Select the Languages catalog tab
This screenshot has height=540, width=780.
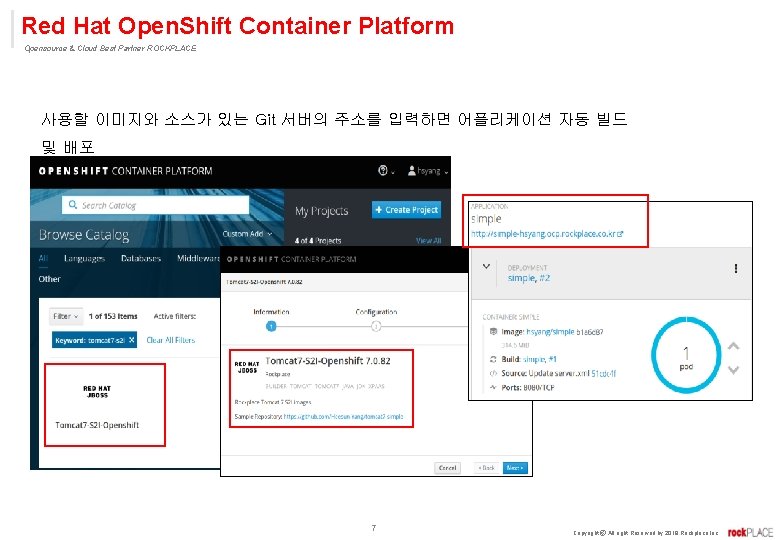(84, 258)
